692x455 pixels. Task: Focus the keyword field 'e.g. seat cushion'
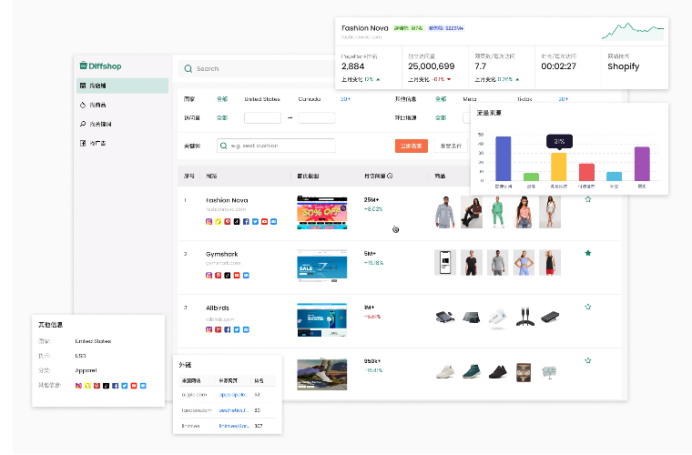pos(276,146)
